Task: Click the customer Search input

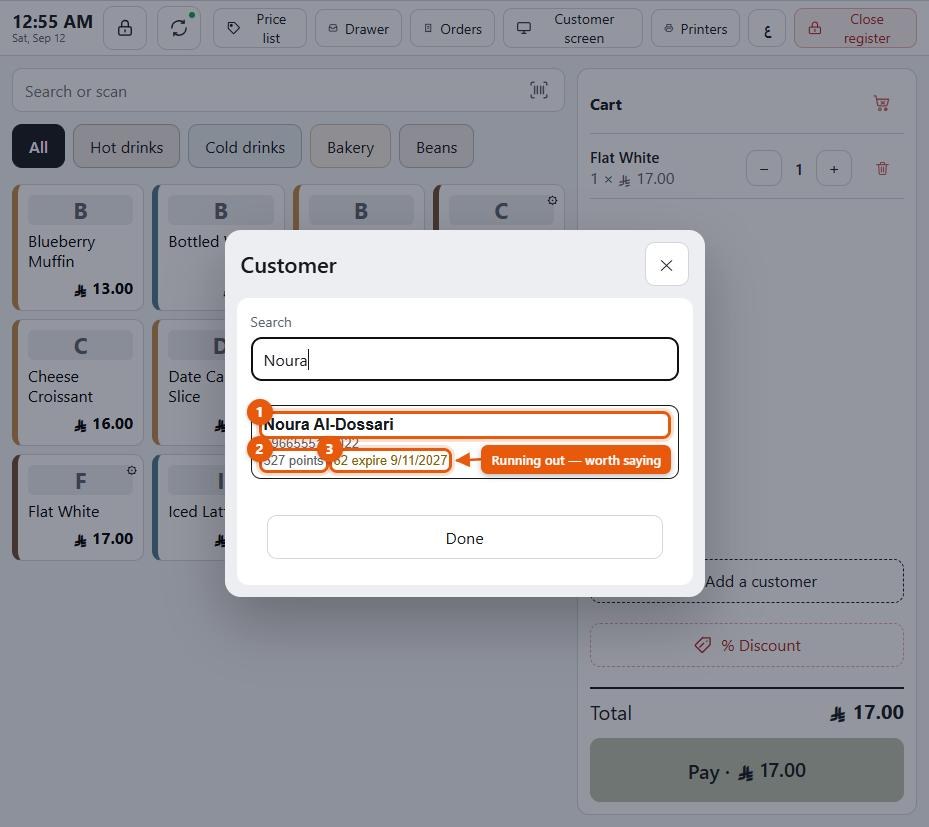Action: (464, 359)
